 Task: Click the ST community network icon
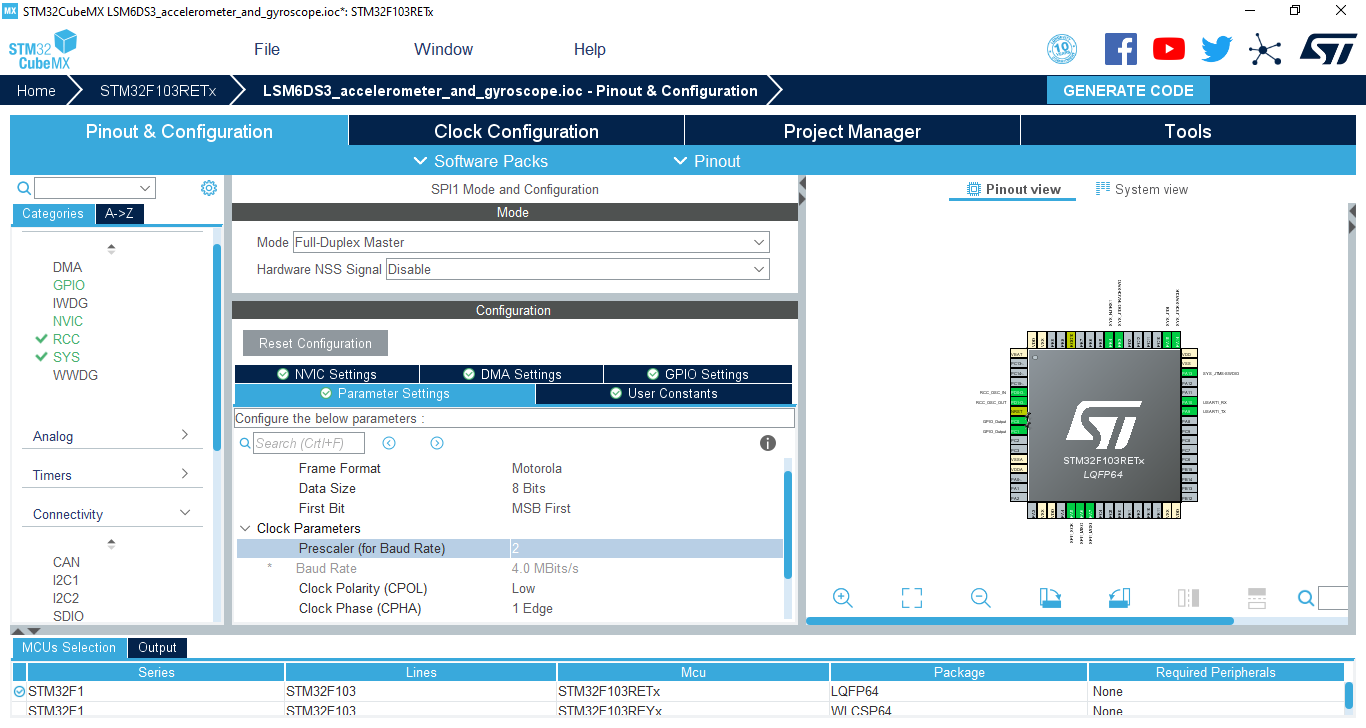pos(1265,49)
